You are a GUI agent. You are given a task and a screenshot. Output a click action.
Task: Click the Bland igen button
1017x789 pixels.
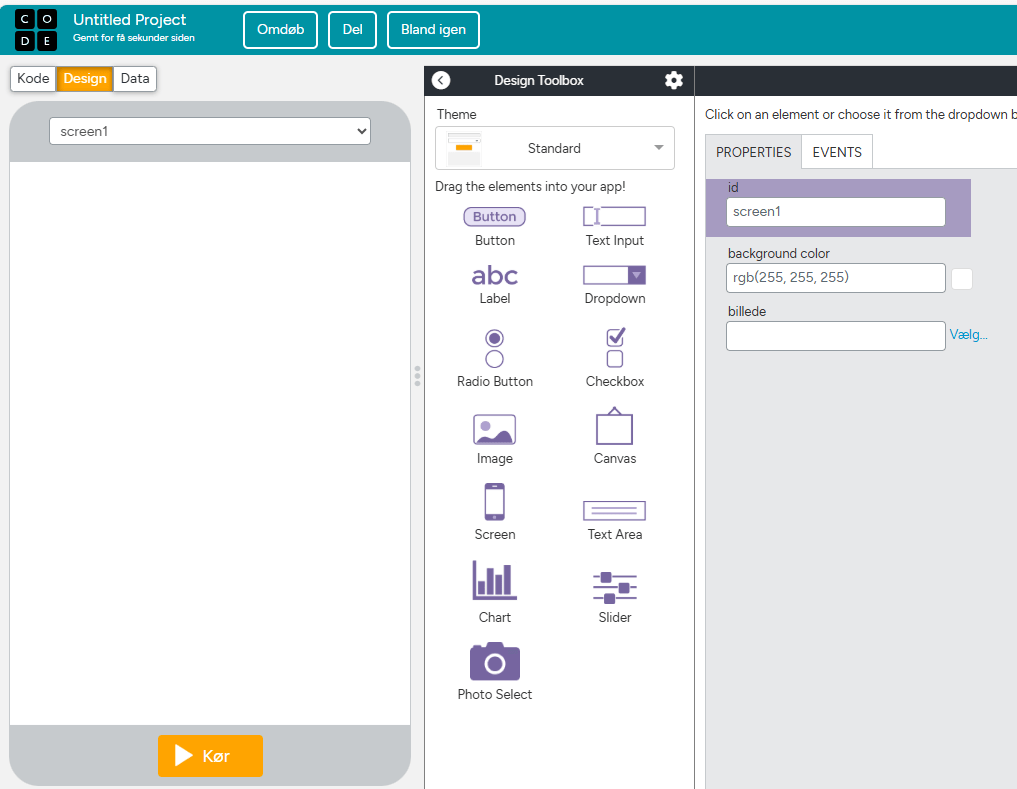(433, 30)
